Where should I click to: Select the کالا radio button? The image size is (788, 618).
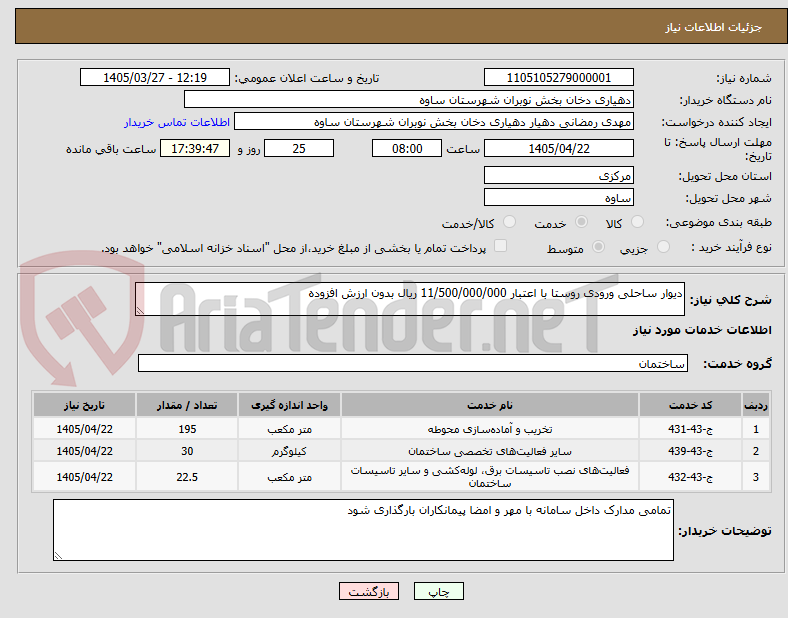point(637,222)
